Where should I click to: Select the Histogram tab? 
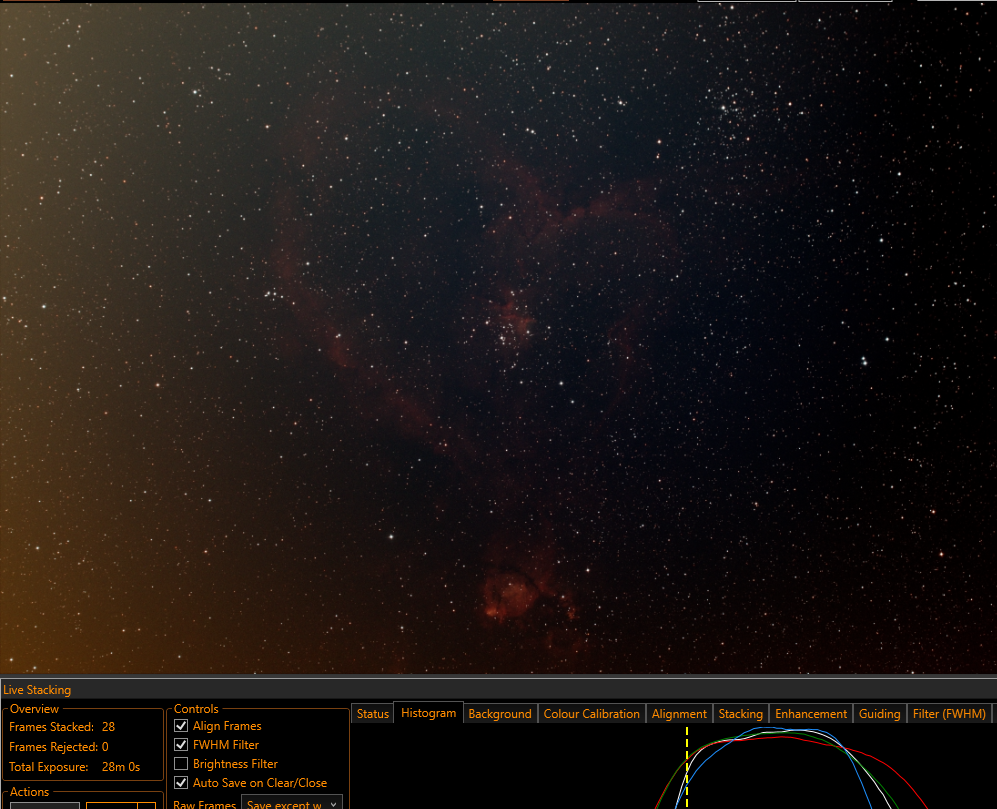[429, 713]
